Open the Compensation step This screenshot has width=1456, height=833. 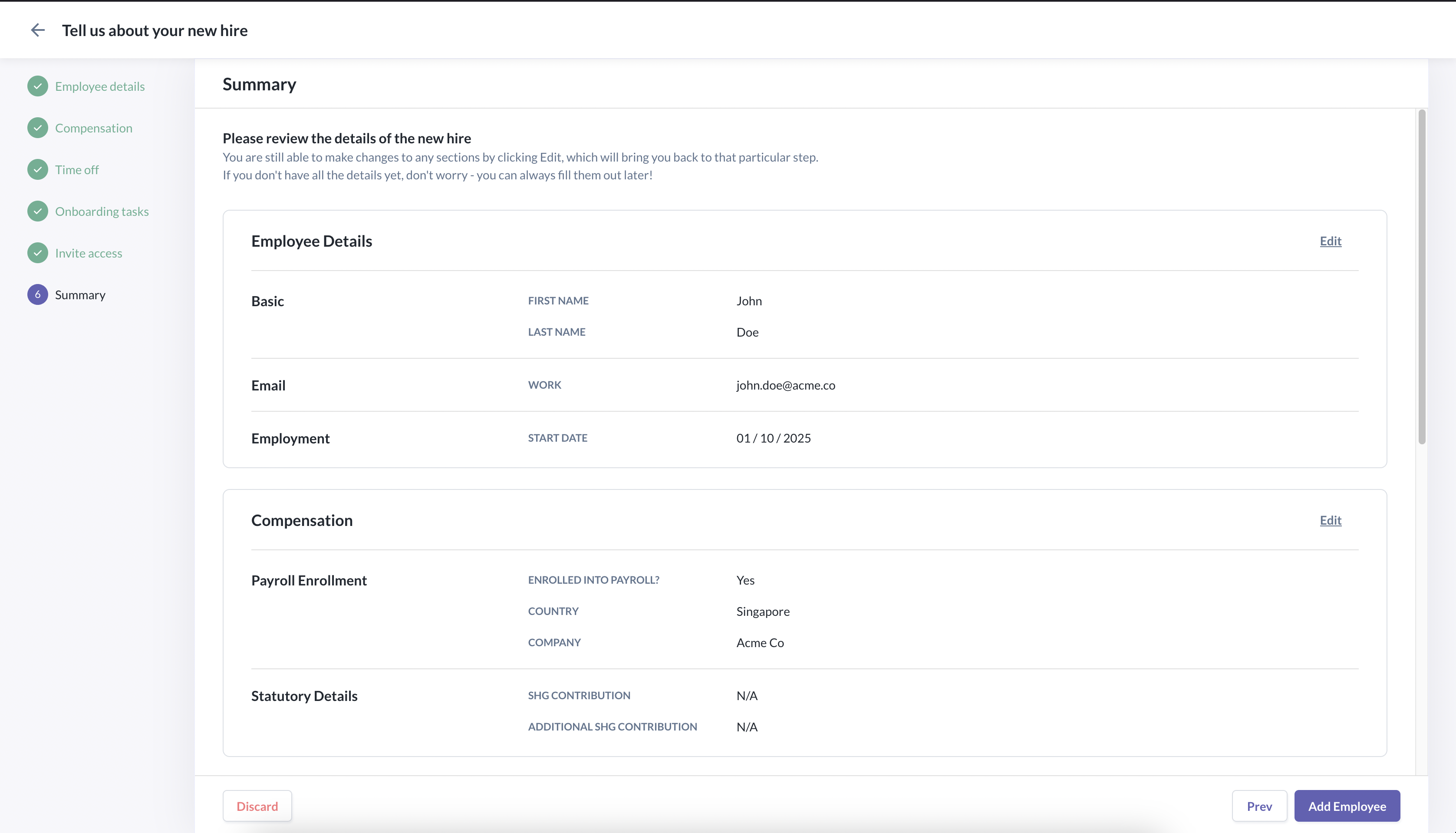(x=93, y=128)
